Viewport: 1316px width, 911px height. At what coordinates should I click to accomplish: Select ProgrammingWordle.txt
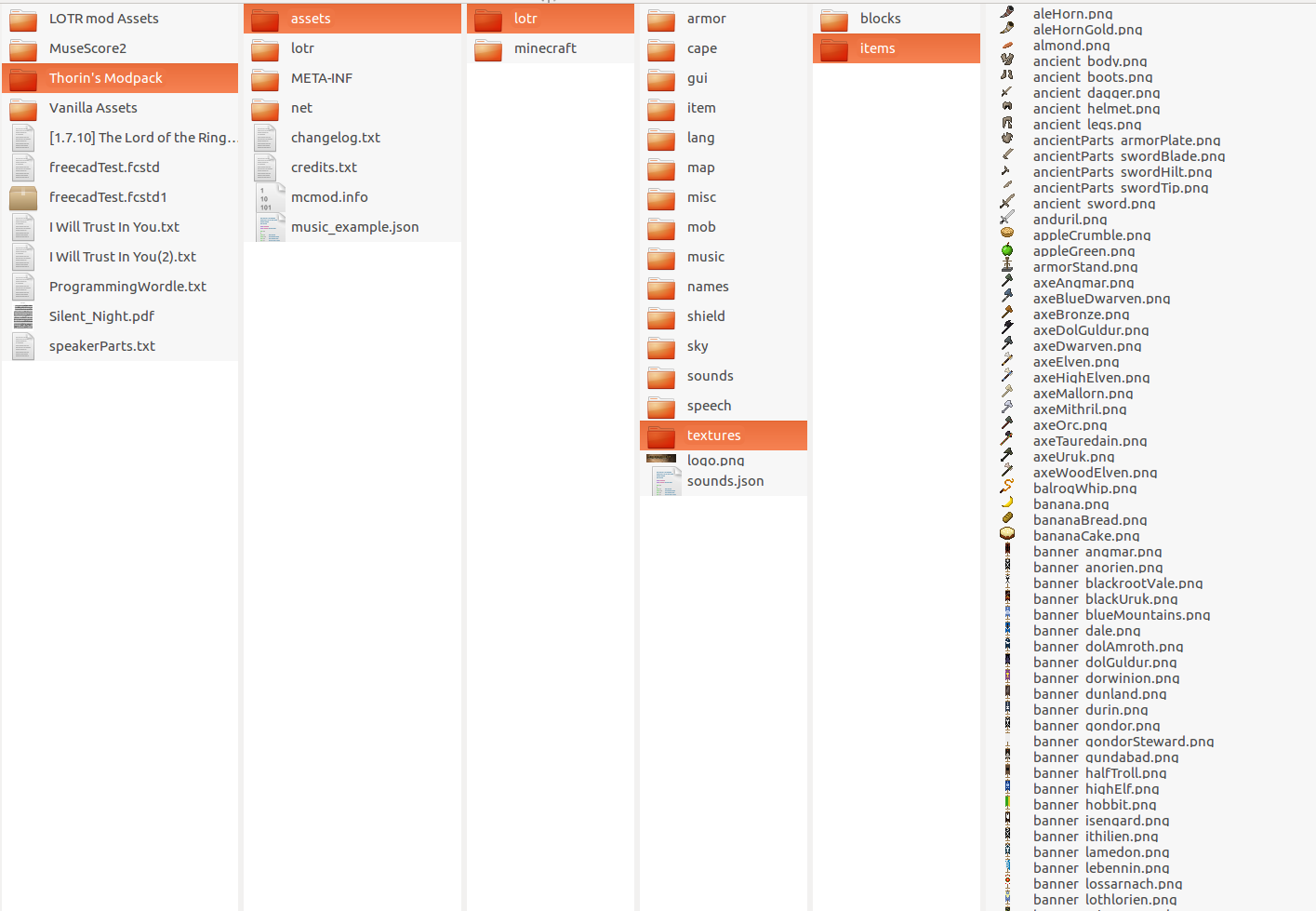click(x=120, y=287)
